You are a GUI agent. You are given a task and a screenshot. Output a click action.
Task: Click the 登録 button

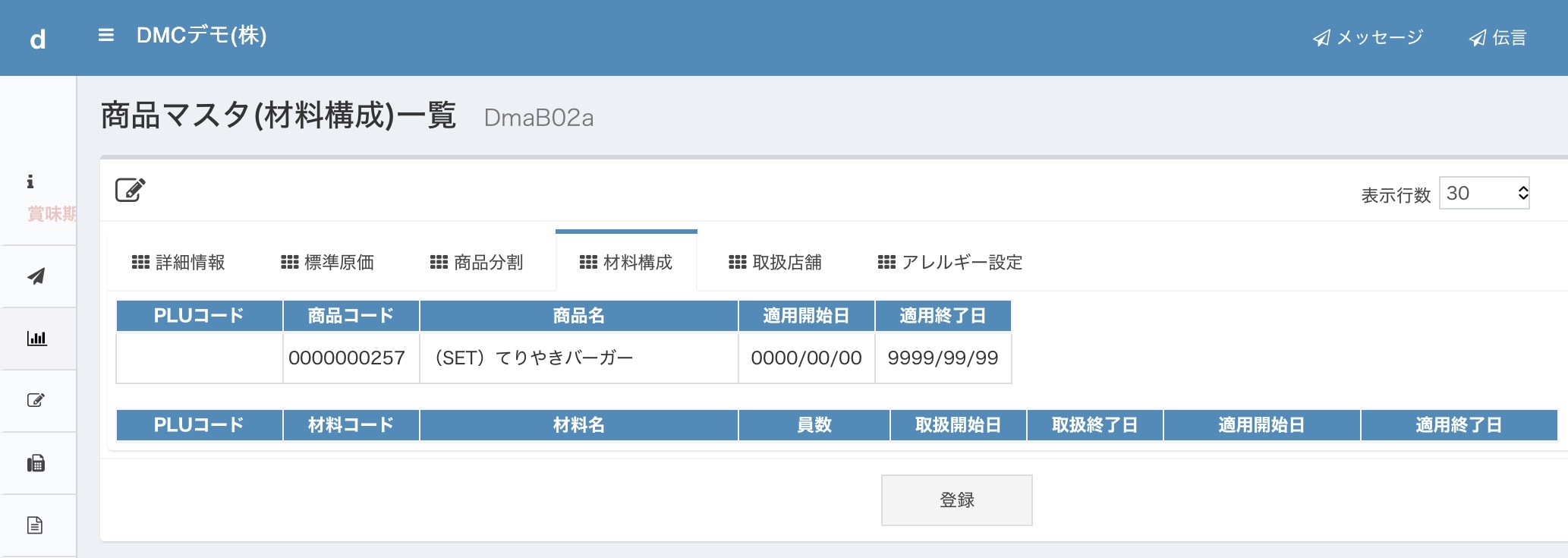(956, 500)
